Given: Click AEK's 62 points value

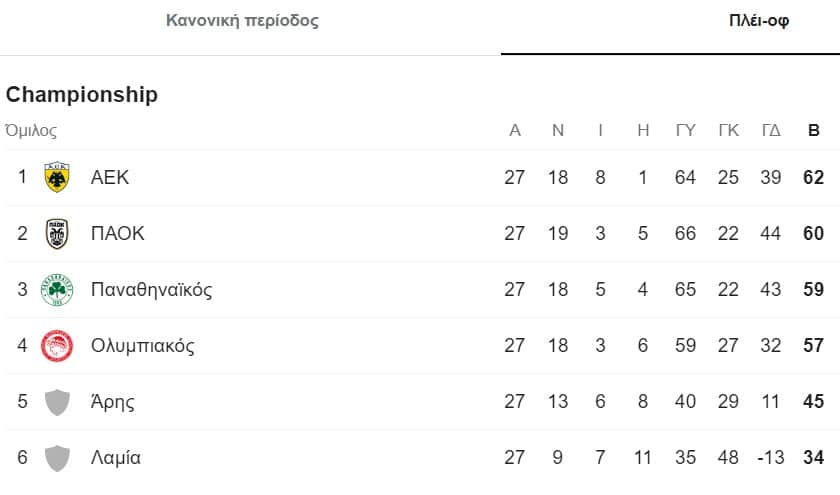Looking at the screenshot, I should [813, 178].
